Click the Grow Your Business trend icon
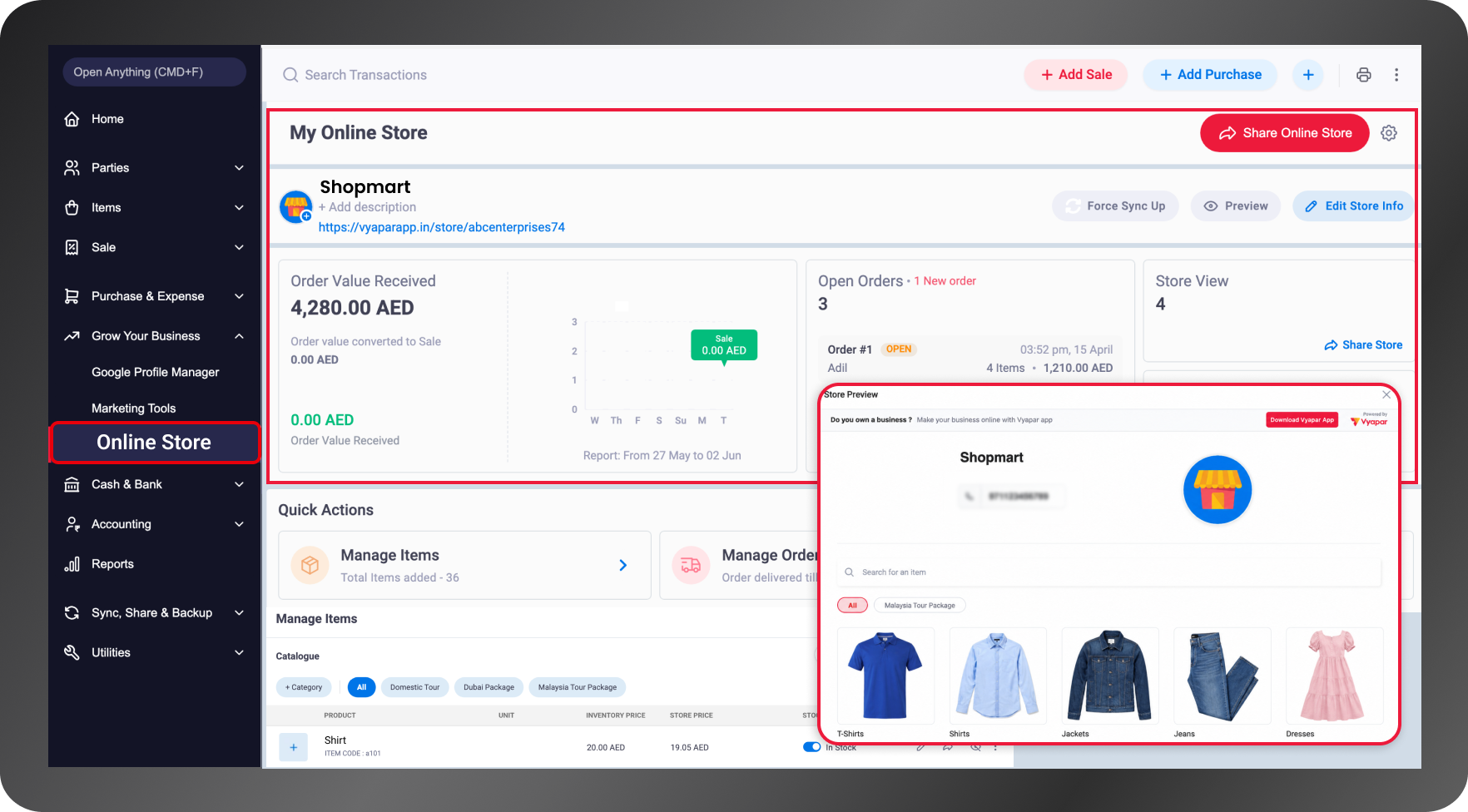The width and height of the screenshot is (1468, 812). (72, 336)
